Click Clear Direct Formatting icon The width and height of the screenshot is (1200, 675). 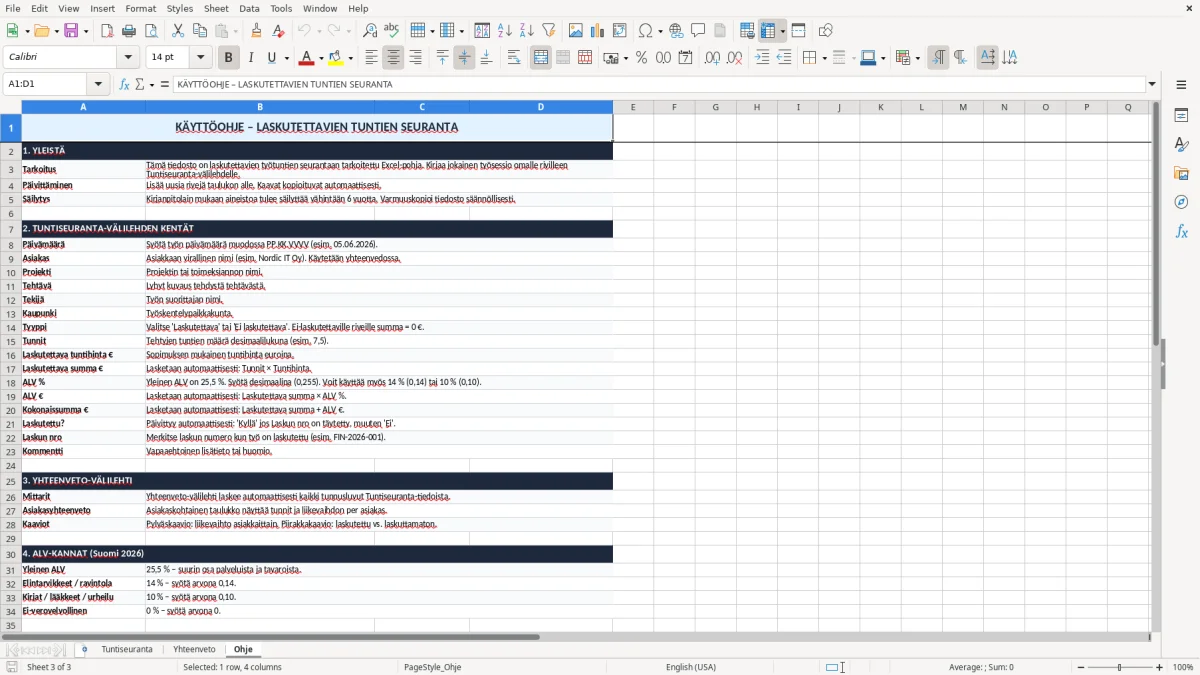click(x=279, y=31)
